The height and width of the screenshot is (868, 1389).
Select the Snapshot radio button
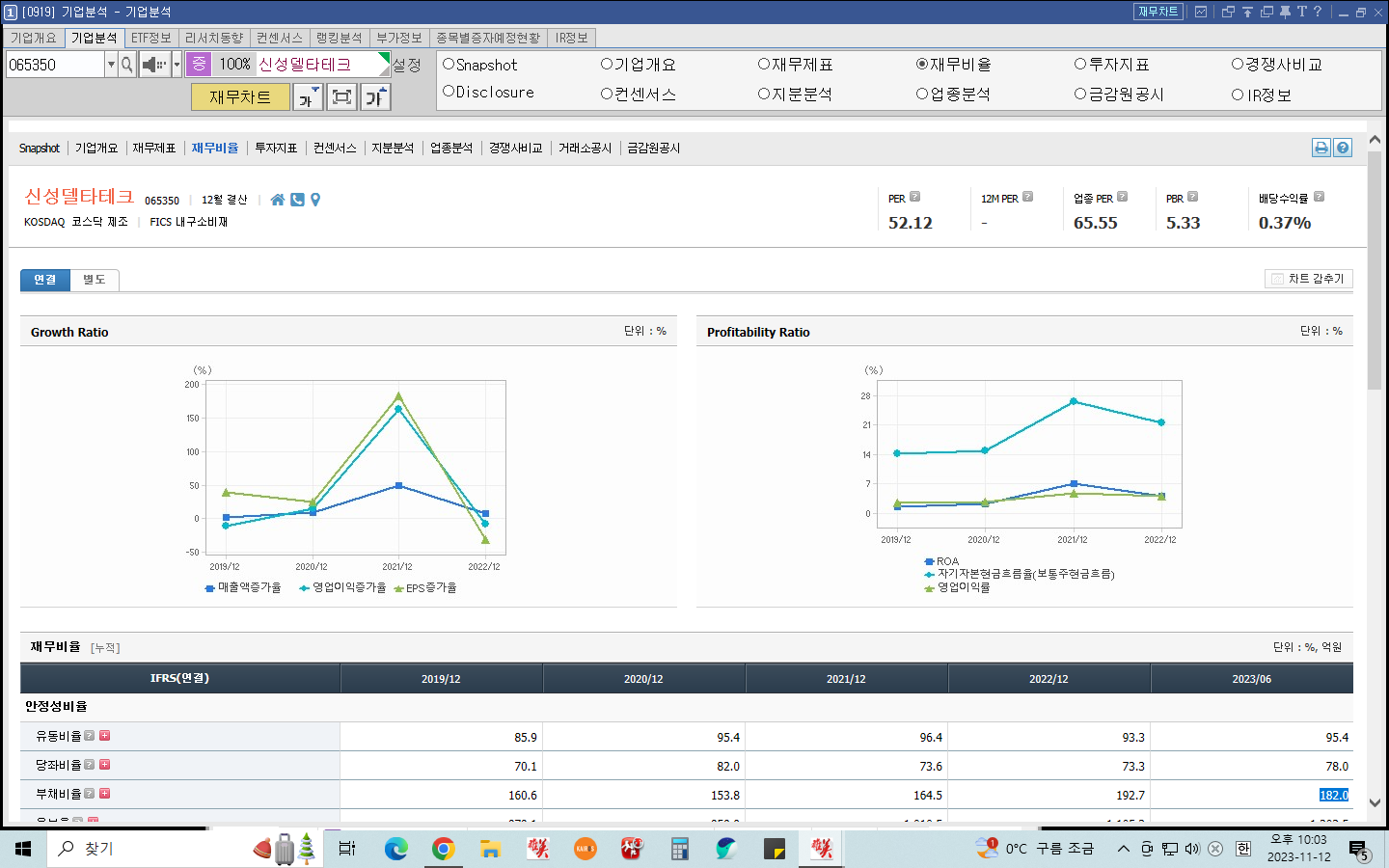point(449,64)
